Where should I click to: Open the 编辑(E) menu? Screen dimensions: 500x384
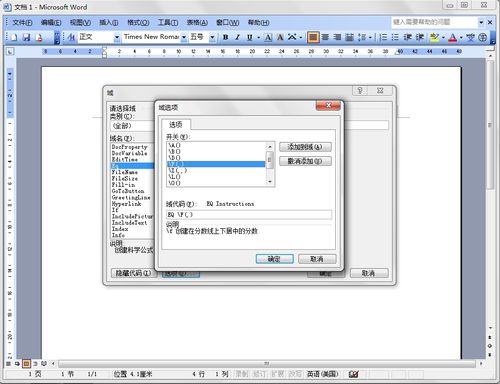(x=51, y=22)
